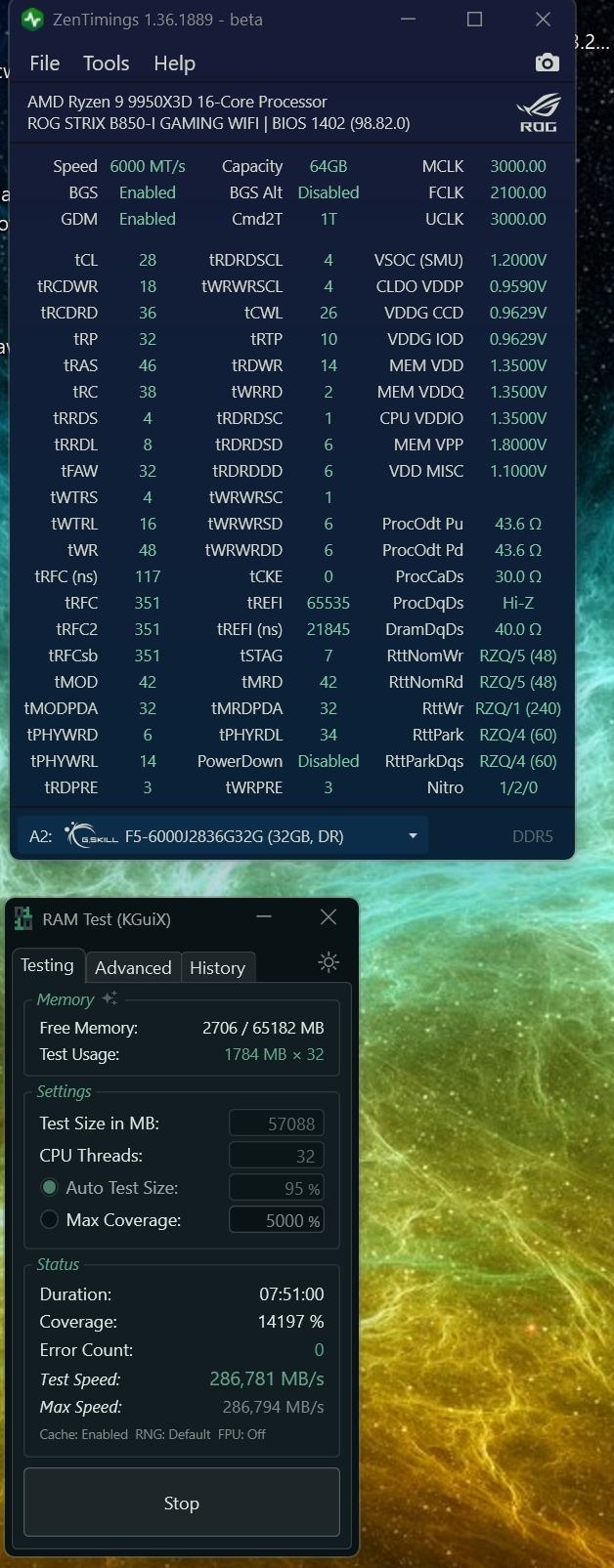Screen dimensions: 614x1568
Task: Click the FCLK value 2100.00
Action: [x=518, y=192]
